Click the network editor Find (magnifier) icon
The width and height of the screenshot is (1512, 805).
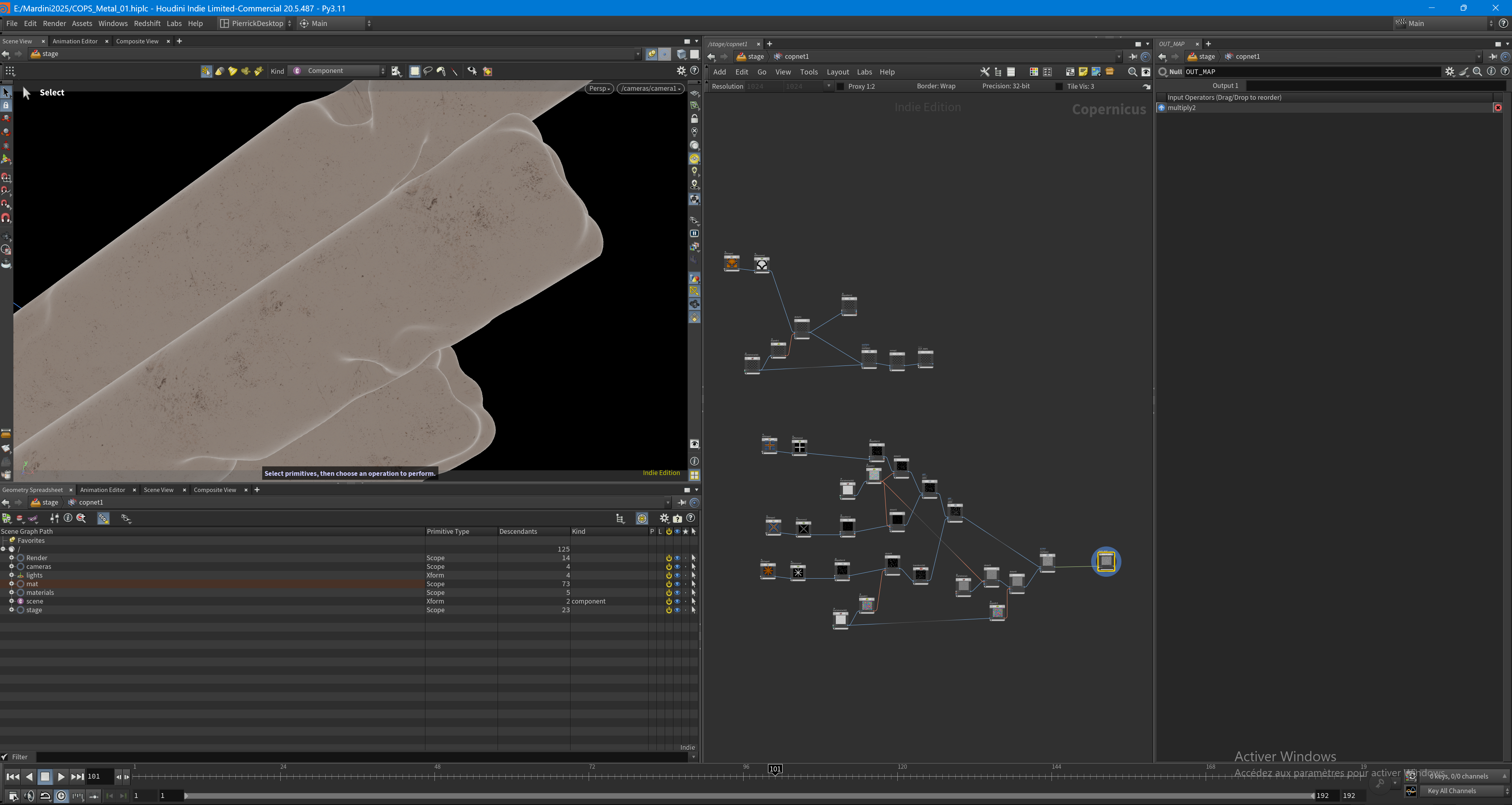(1132, 72)
